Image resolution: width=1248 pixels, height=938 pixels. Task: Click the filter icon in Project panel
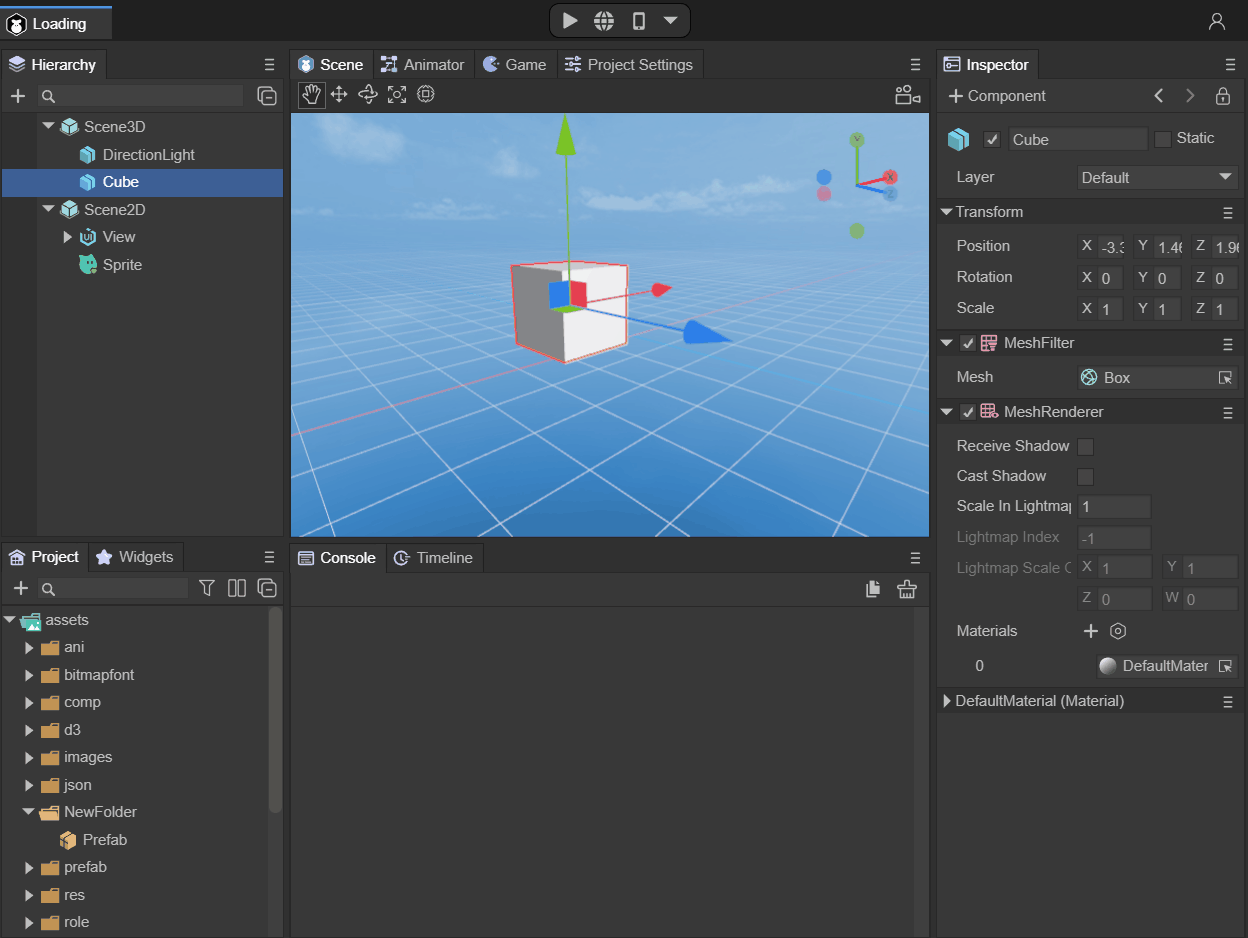click(x=207, y=588)
